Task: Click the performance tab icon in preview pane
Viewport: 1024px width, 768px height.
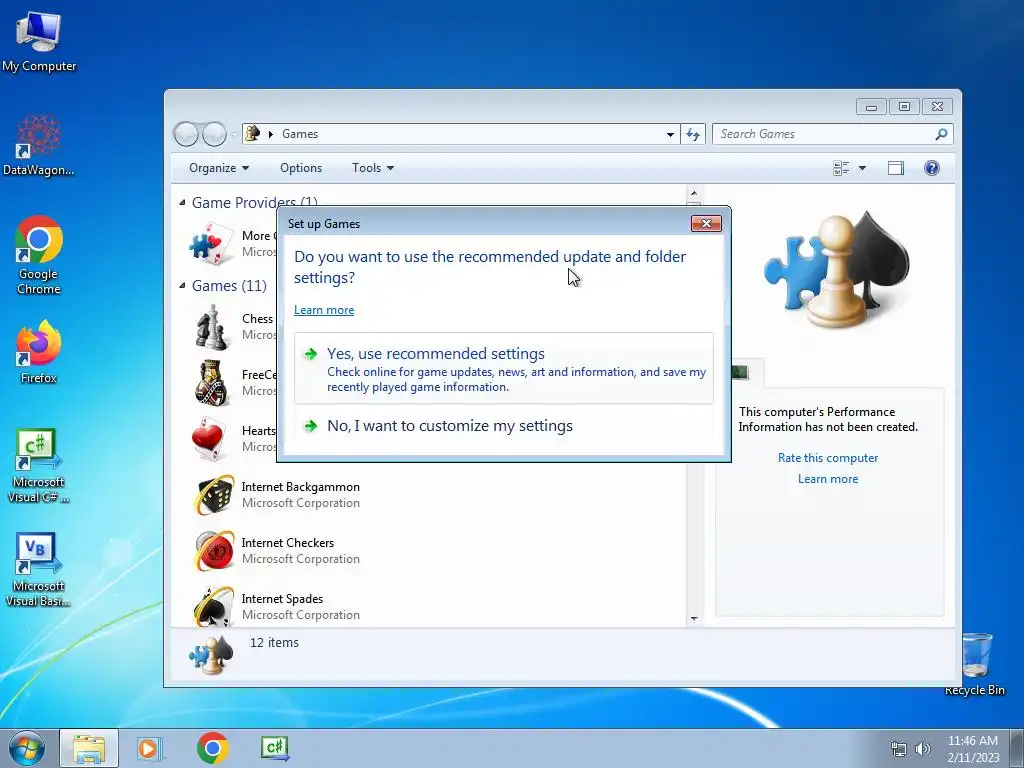Action: click(739, 372)
